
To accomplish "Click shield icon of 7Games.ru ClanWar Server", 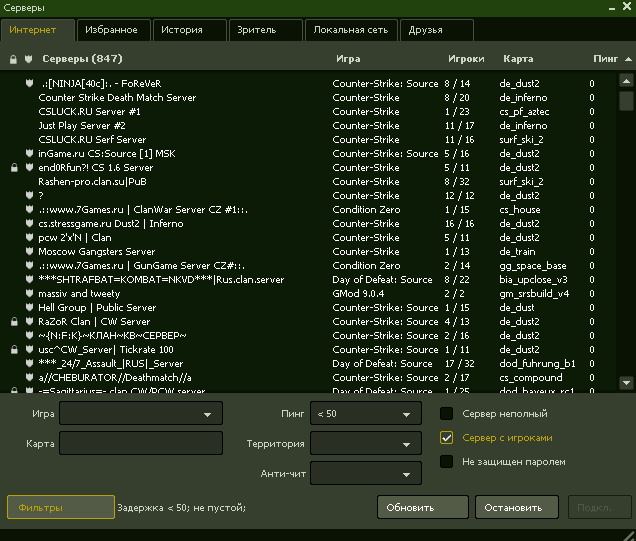I will [29, 209].
